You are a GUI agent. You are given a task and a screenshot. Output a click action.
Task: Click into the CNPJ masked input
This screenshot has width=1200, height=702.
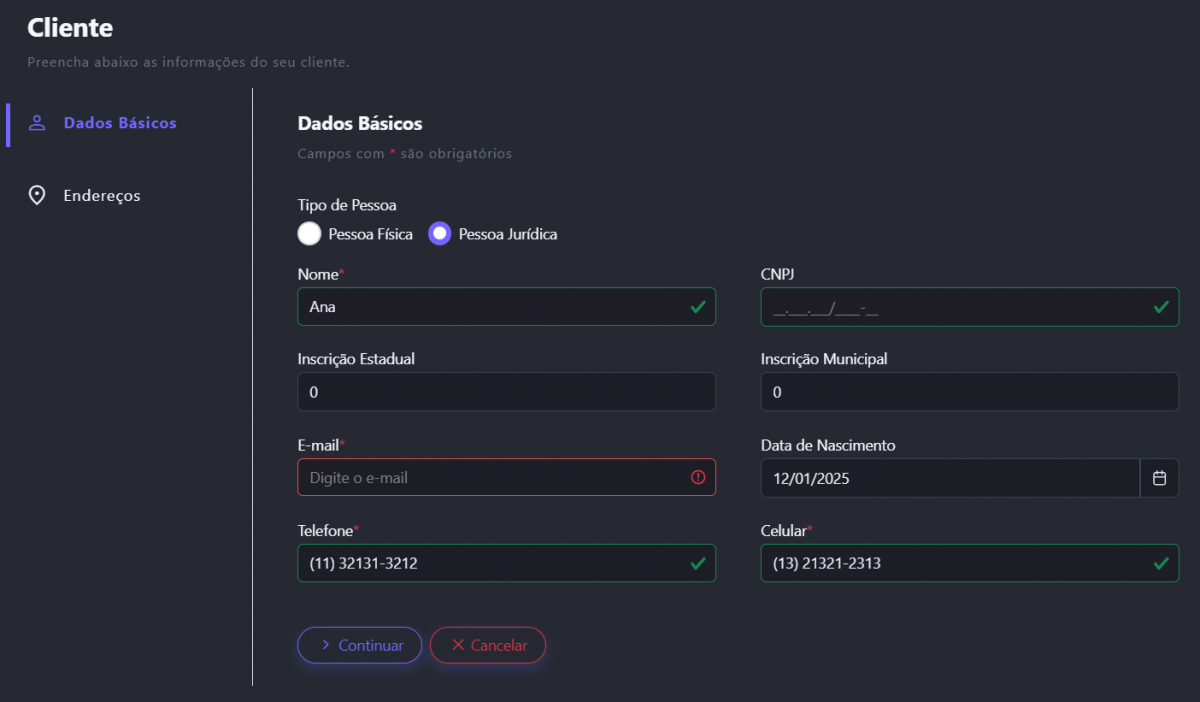(x=950, y=308)
